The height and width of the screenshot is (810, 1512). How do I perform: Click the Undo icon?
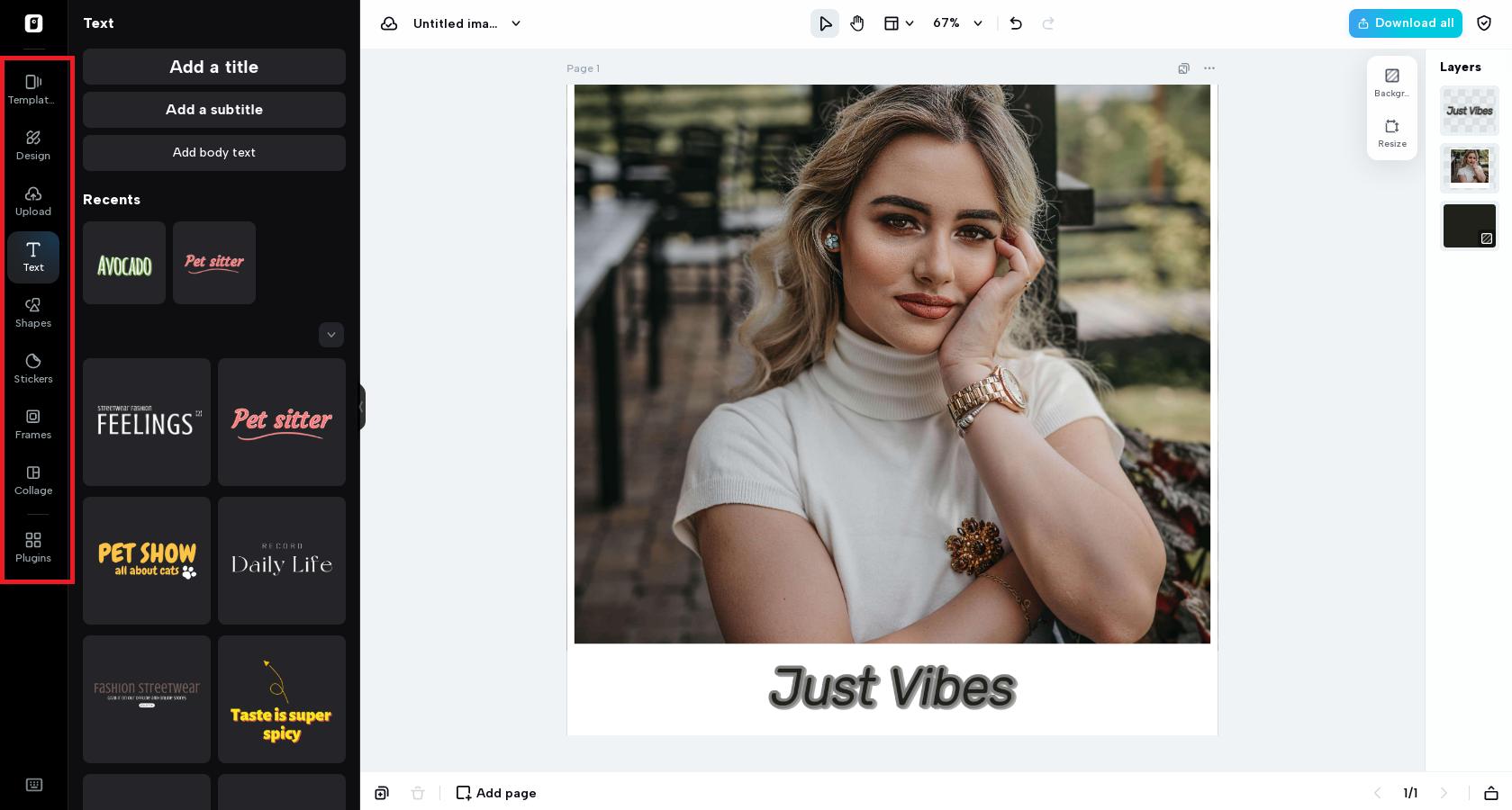tap(1015, 23)
